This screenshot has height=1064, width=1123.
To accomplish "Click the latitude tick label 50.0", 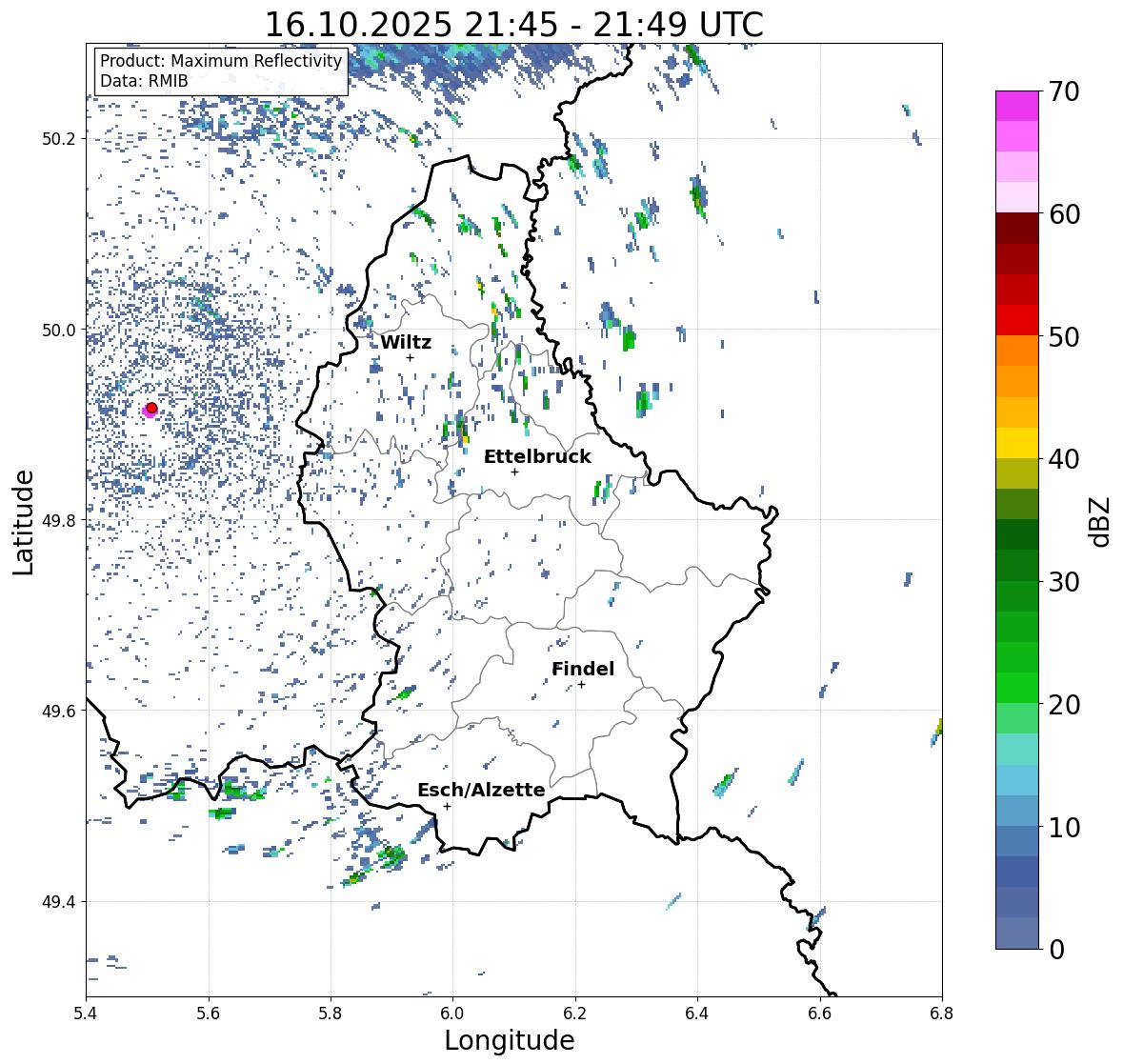I will (59, 331).
